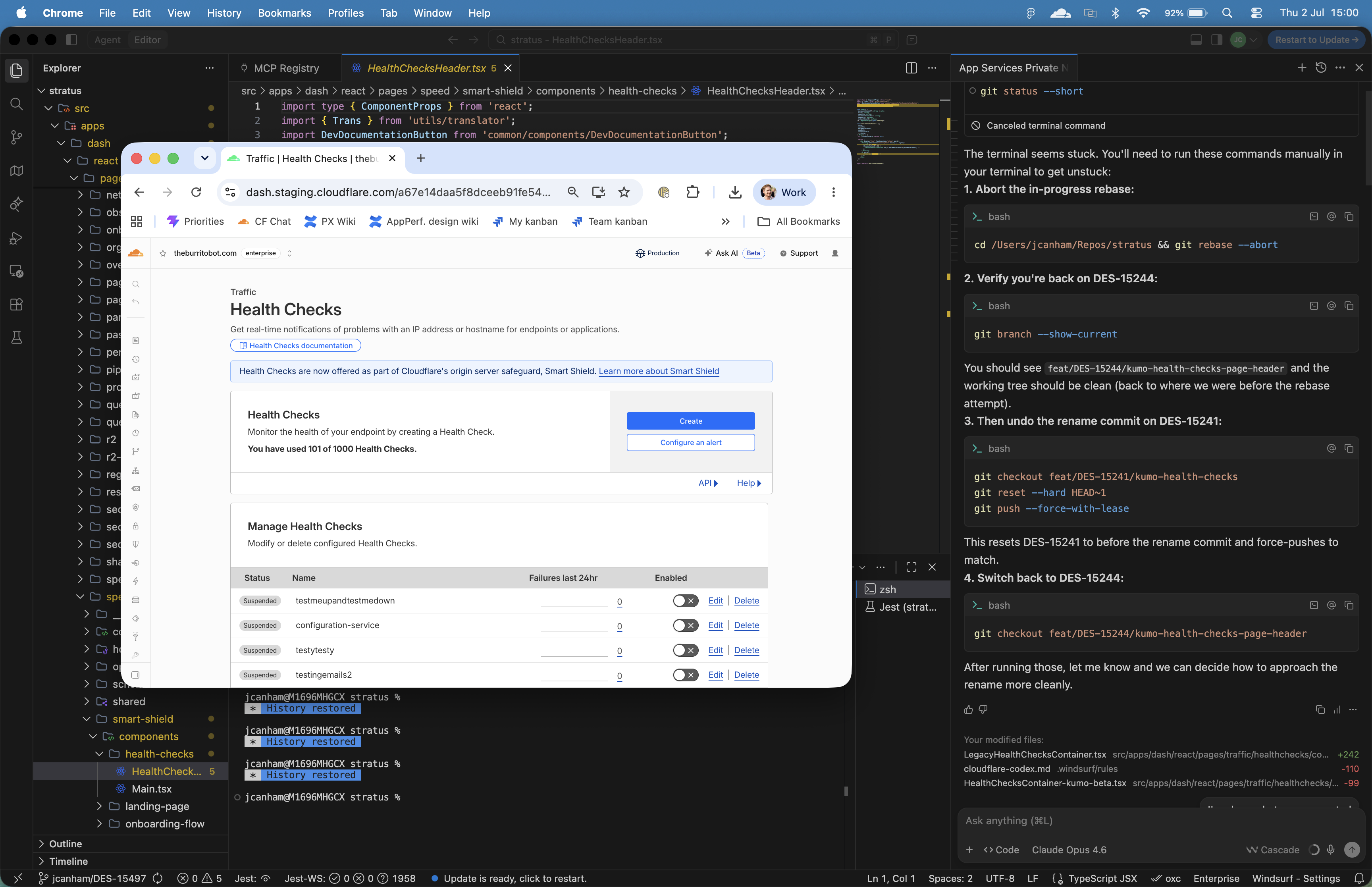Give thumbs up to Cascade response
The height and width of the screenshot is (887, 1372).
968,709
